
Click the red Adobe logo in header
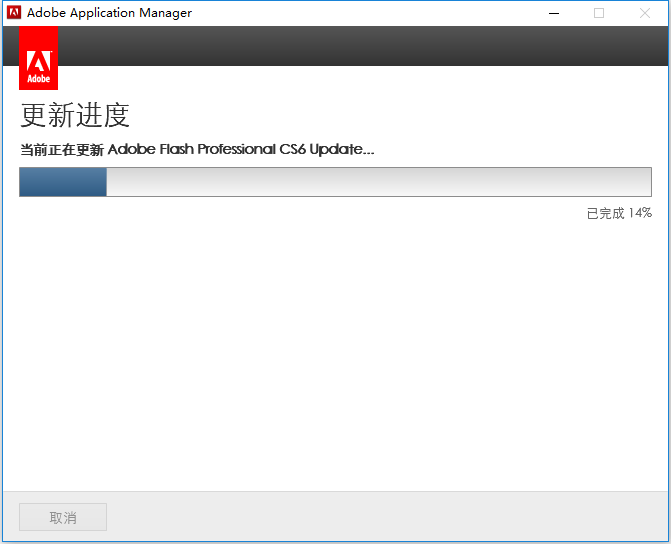[x=38, y=56]
